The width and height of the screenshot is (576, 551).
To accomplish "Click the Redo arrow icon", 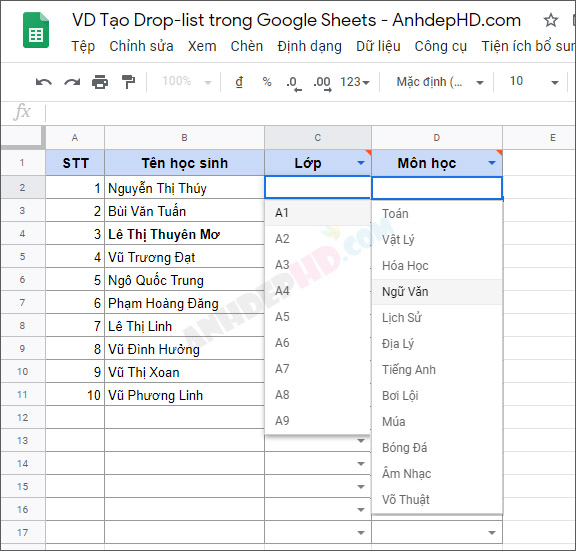I will pyautogui.click(x=72, y=82).
